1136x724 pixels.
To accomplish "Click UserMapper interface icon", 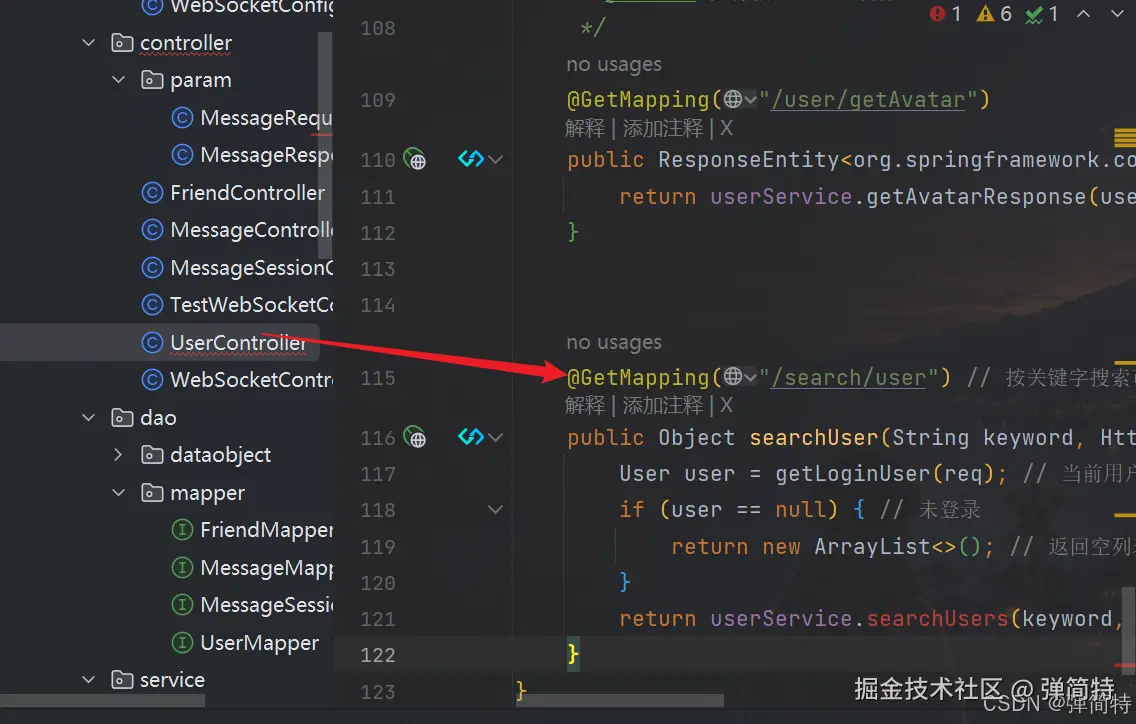I will tap(182, 642).
